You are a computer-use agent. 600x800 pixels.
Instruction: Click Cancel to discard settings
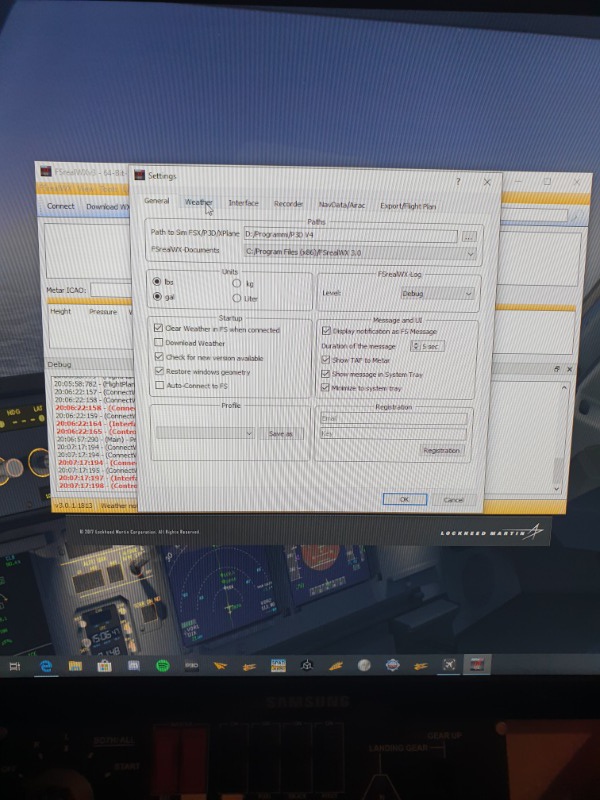point(454,499)
